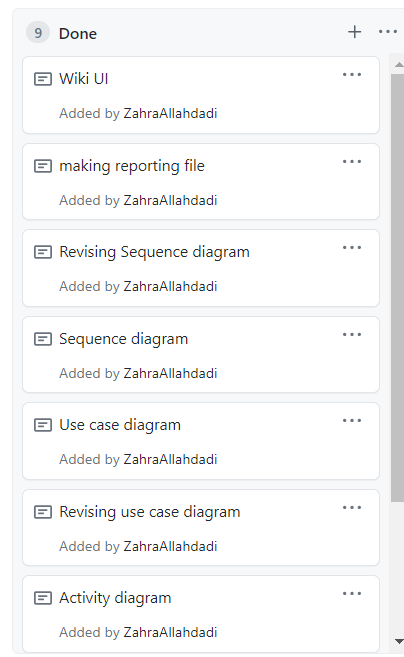Viewport: 404px width, 657px height.
Task: Click the note icon on Wiki UI card
Action: click(43, 79)
